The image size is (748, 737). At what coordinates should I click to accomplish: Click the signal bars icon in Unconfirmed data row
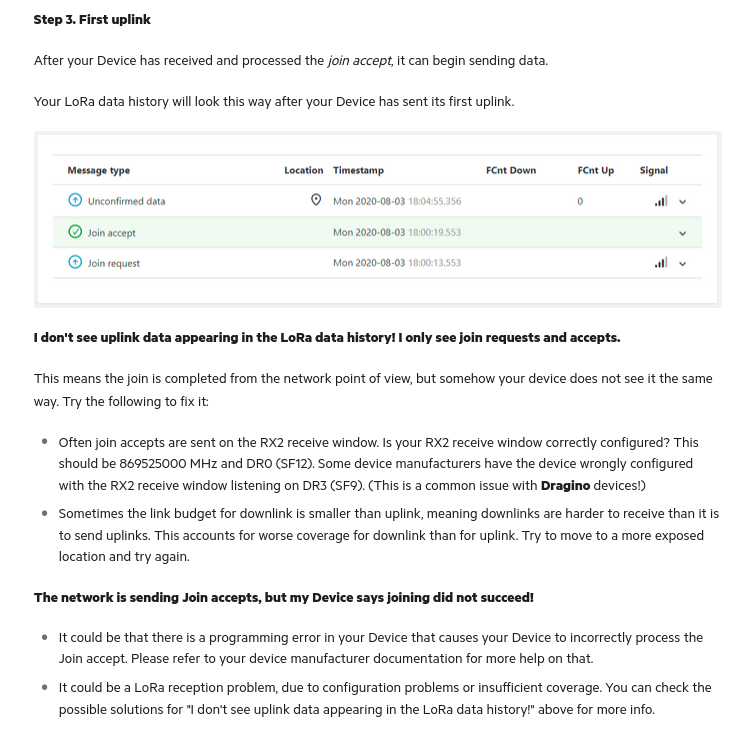tap(661, 201)
